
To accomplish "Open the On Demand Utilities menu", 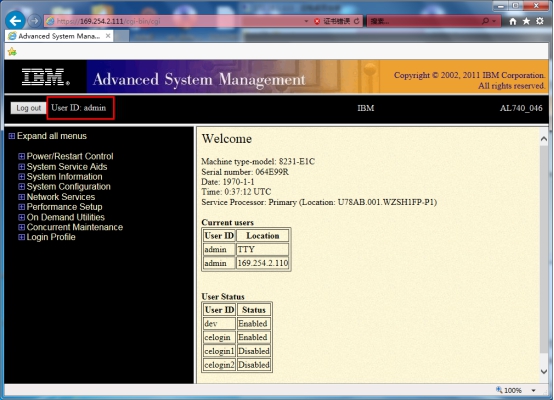I will 66,217.
